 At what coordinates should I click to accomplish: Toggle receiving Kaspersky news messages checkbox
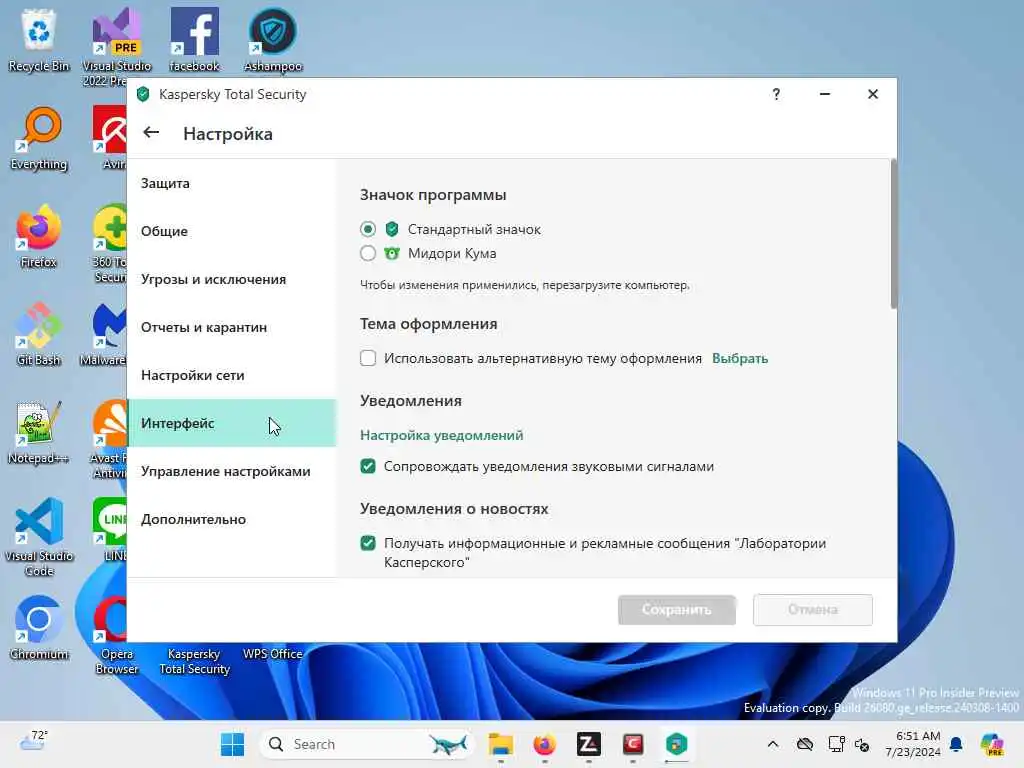[368, 543]
